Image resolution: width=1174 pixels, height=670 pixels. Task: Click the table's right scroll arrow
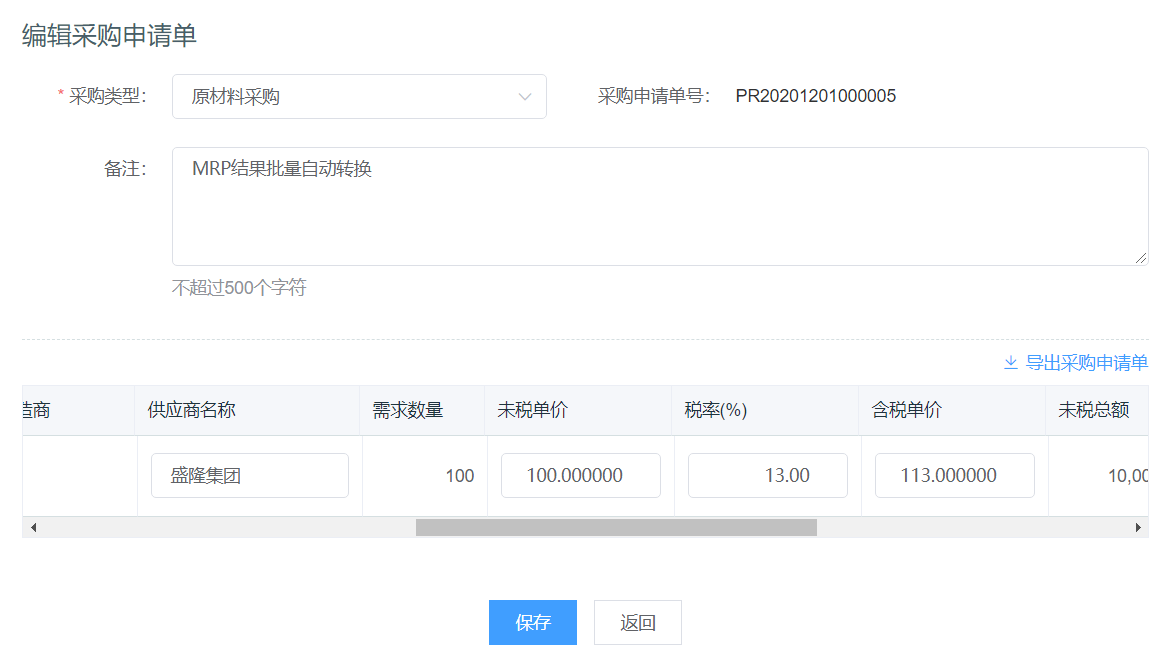coord(1137,527)
